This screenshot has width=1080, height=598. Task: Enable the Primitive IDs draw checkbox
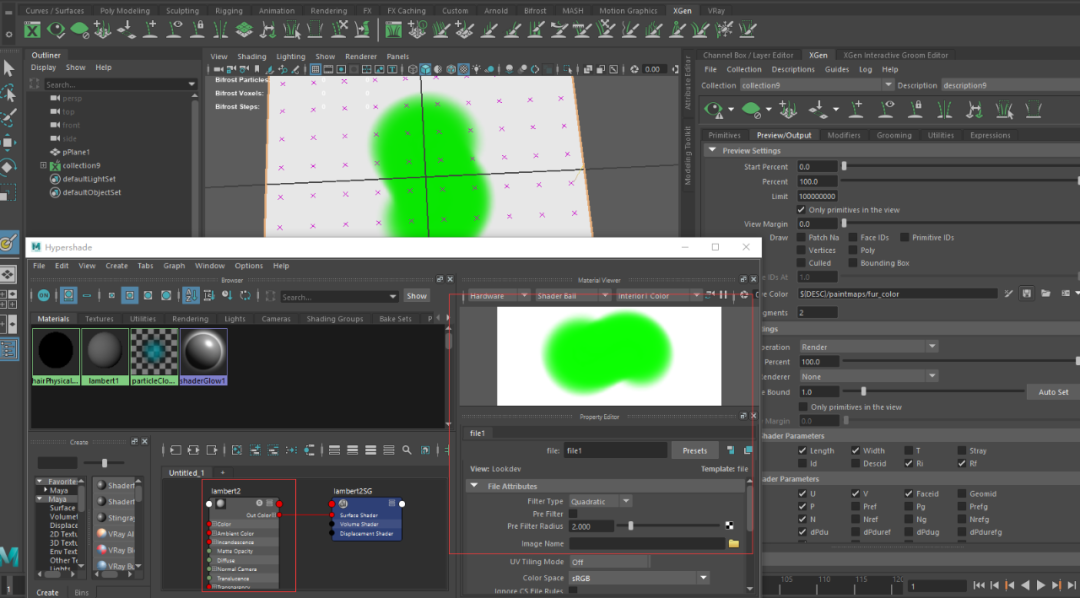click(904, 237)
